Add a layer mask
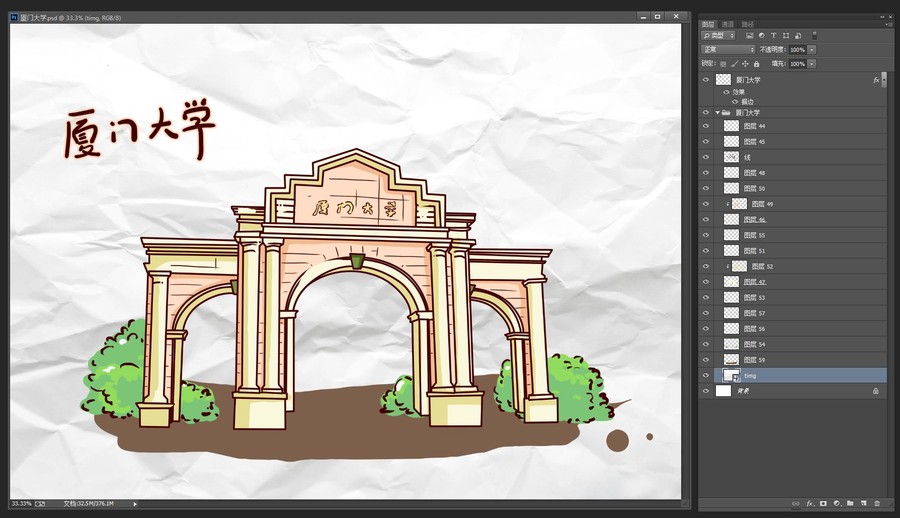This screenshot has width=900, height=518. [823, 504]
